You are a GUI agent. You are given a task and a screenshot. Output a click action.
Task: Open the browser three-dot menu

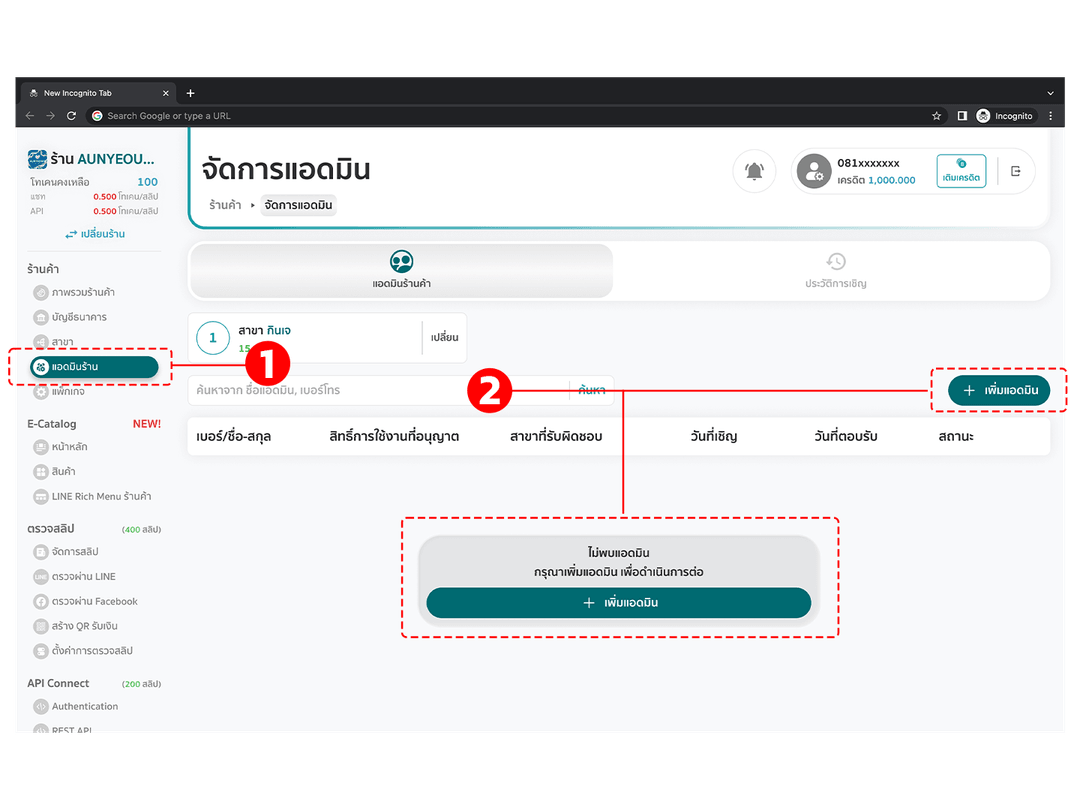tap(1050, 116)
